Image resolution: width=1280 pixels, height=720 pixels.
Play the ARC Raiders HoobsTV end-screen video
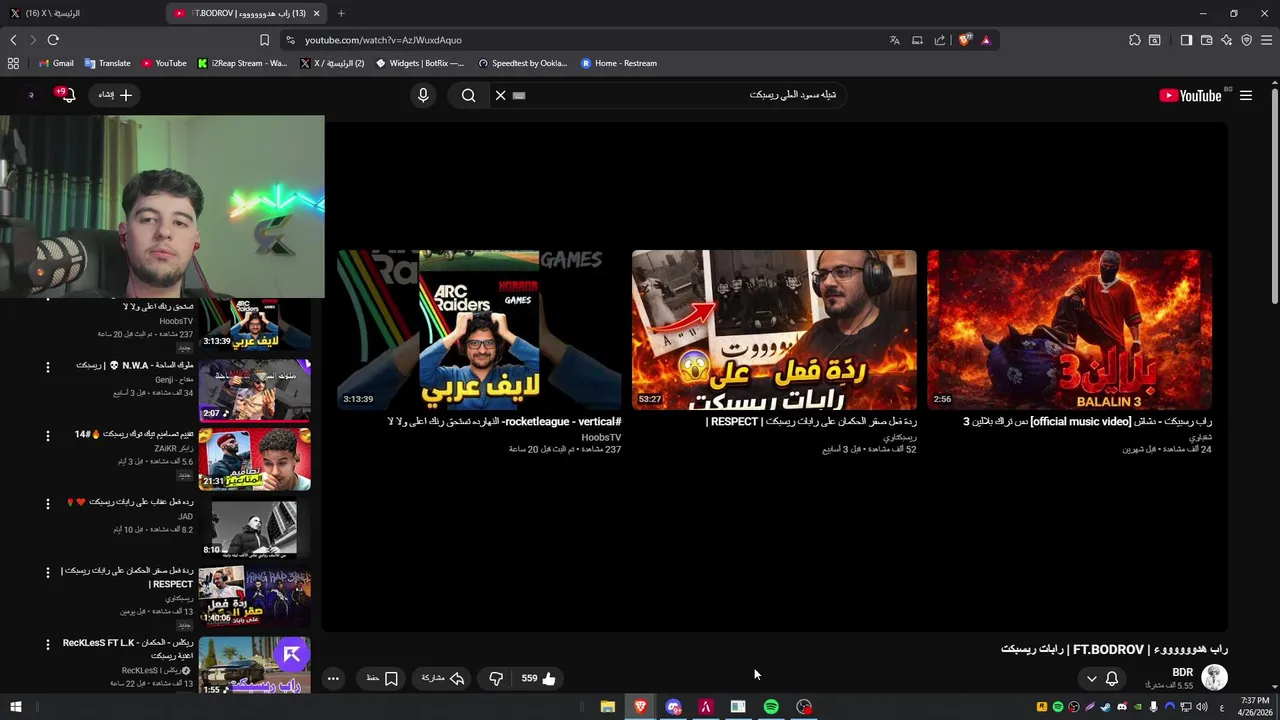point(479,330)
